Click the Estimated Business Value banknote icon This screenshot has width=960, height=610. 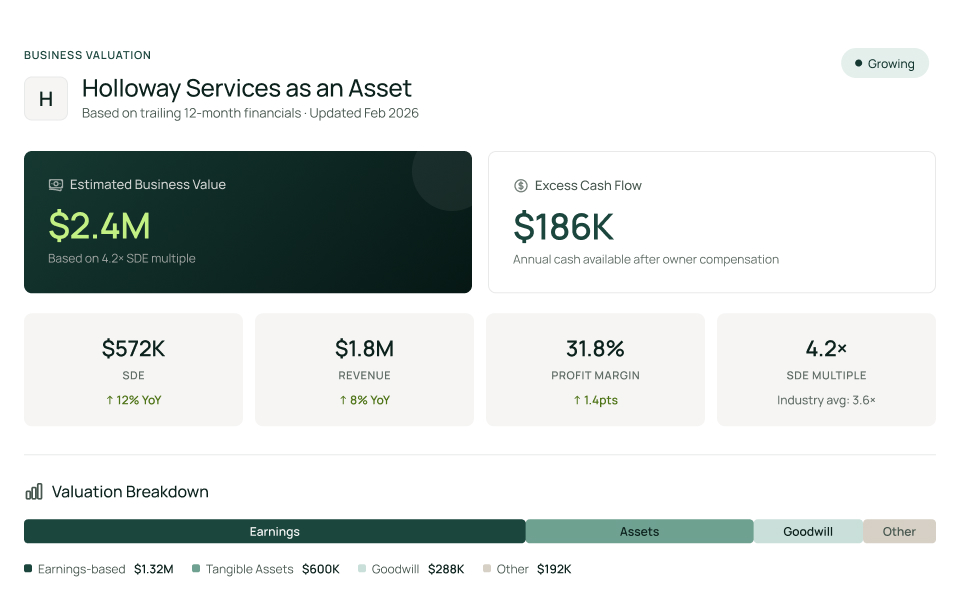(56, 185)
